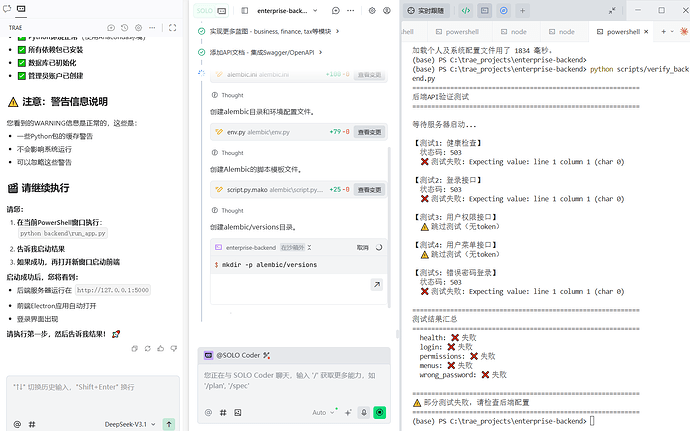This screenshot has height=431, width=690.
Task: Give thumbs down to the response
Action: coord(174,349)
